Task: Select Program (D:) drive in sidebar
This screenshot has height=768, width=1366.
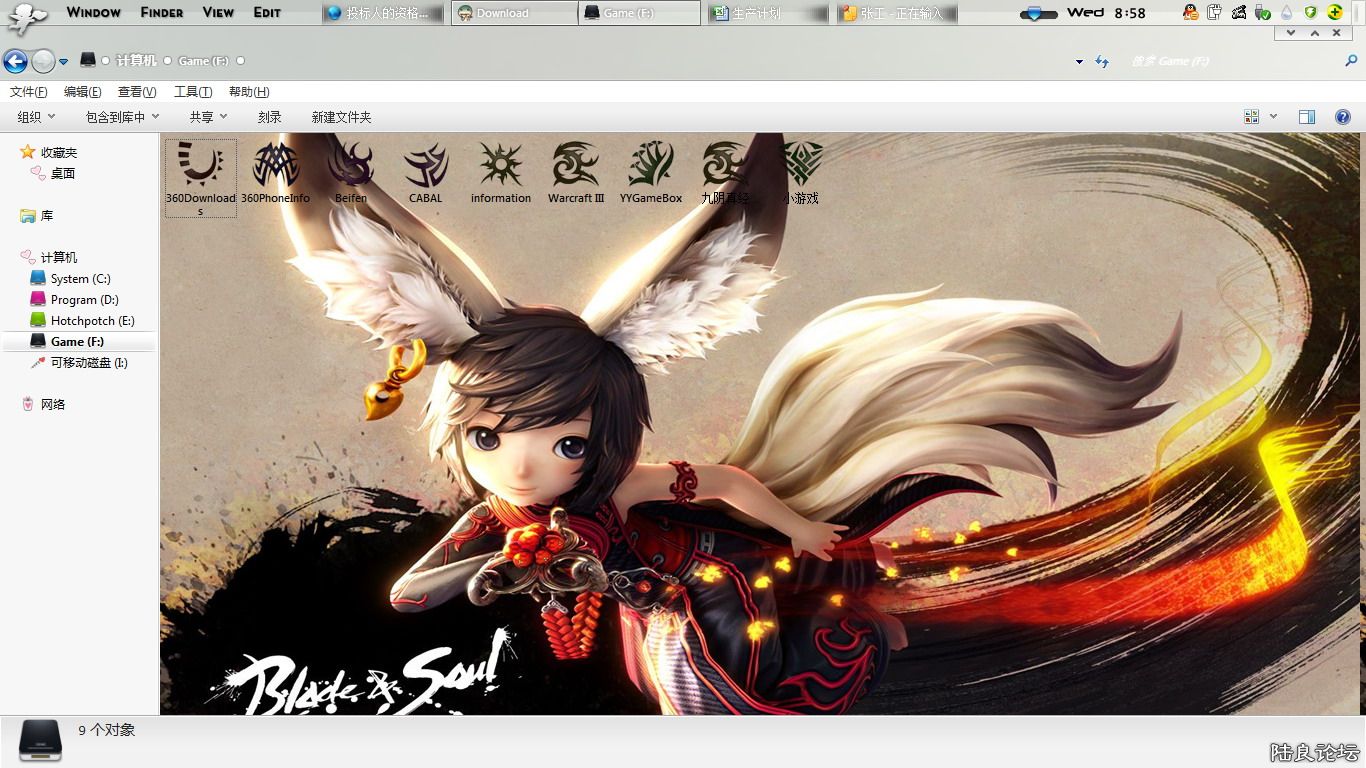Action: (84, 300)
